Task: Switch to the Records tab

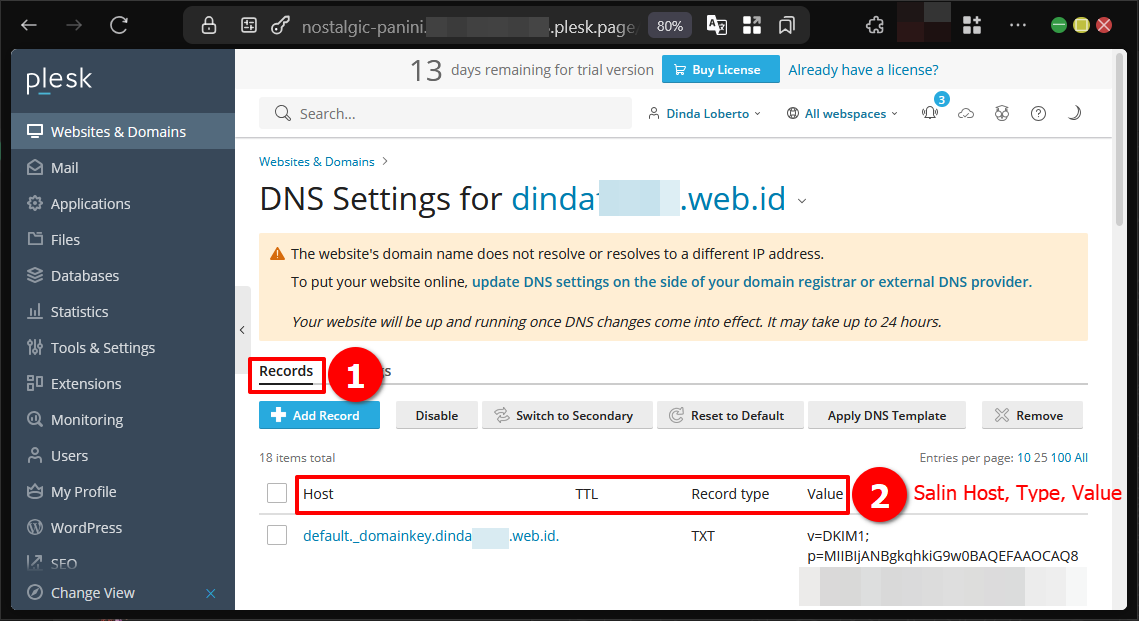Action: 286,371
